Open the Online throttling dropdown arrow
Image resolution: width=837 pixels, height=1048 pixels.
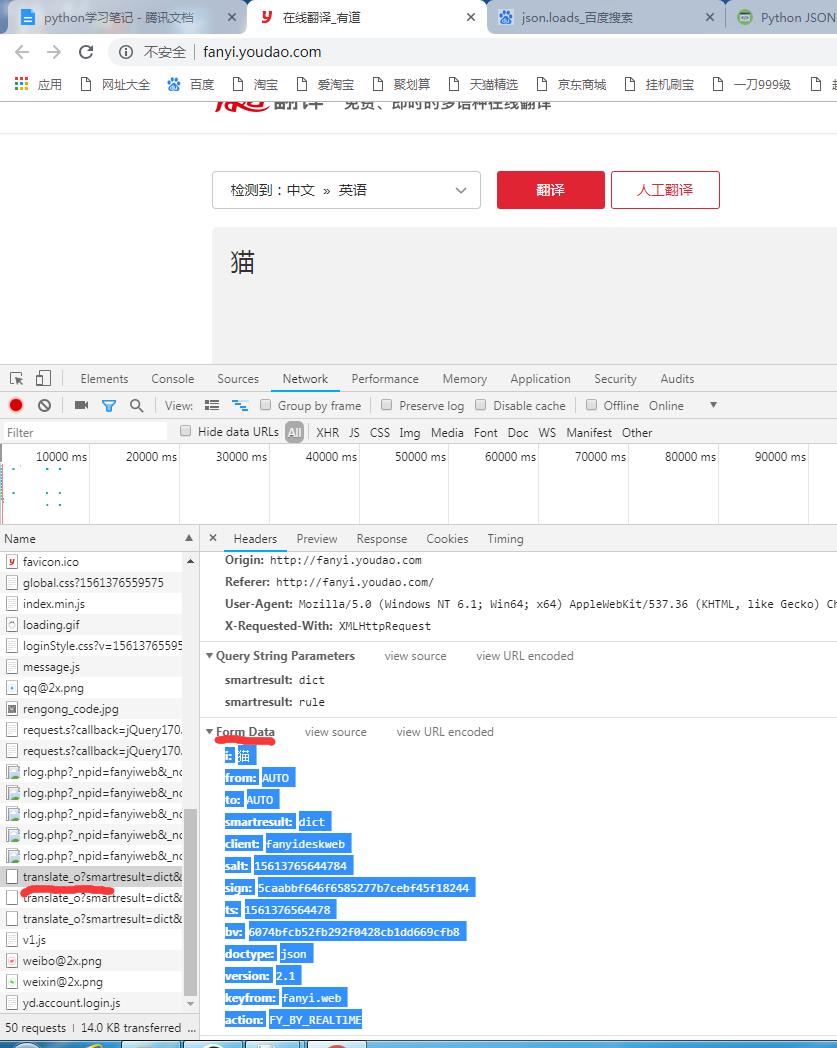click(x=713, y=405)
